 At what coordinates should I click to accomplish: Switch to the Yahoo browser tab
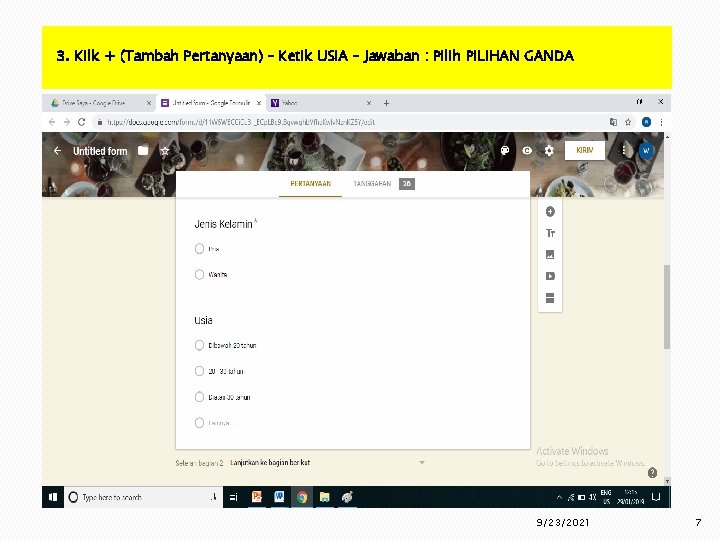321,103
